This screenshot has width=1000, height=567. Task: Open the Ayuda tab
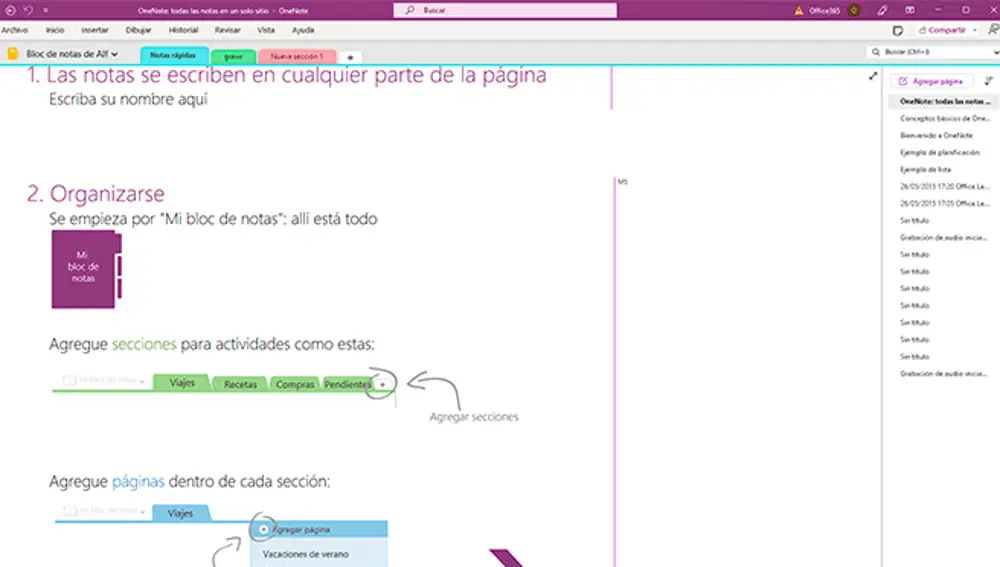click(303, 30)
